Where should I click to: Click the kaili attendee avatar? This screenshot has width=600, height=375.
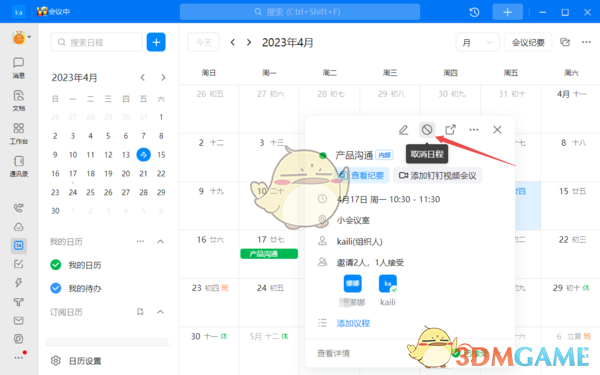tap(388, 284)
